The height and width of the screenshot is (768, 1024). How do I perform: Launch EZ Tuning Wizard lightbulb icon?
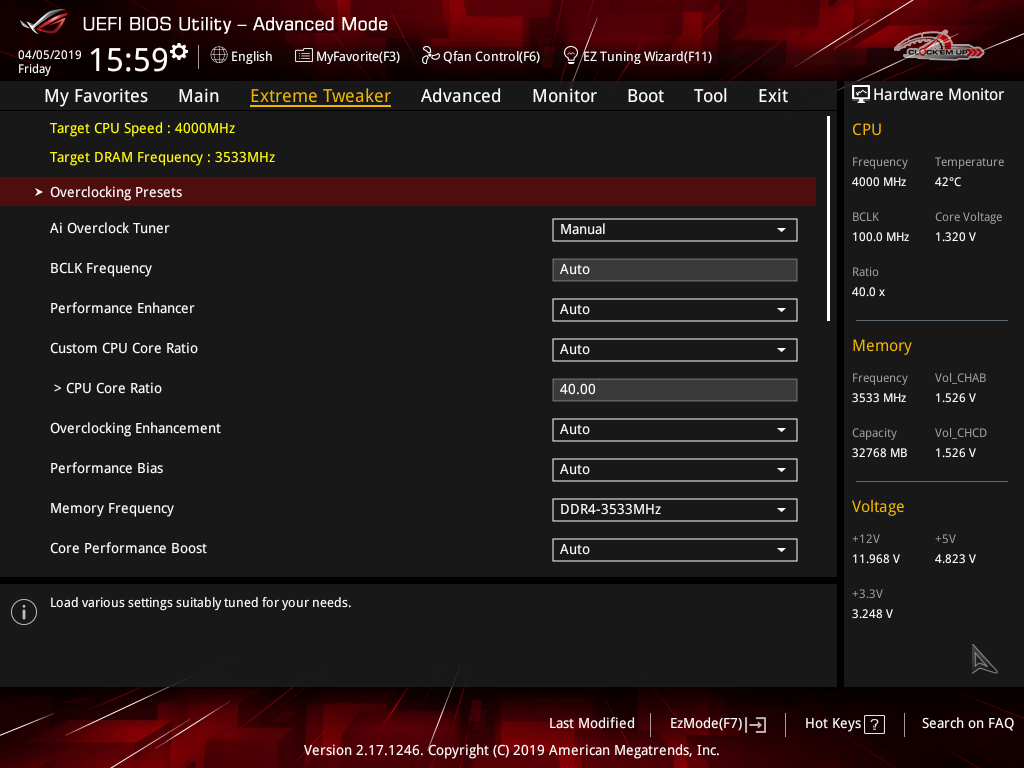coord(571,55)
